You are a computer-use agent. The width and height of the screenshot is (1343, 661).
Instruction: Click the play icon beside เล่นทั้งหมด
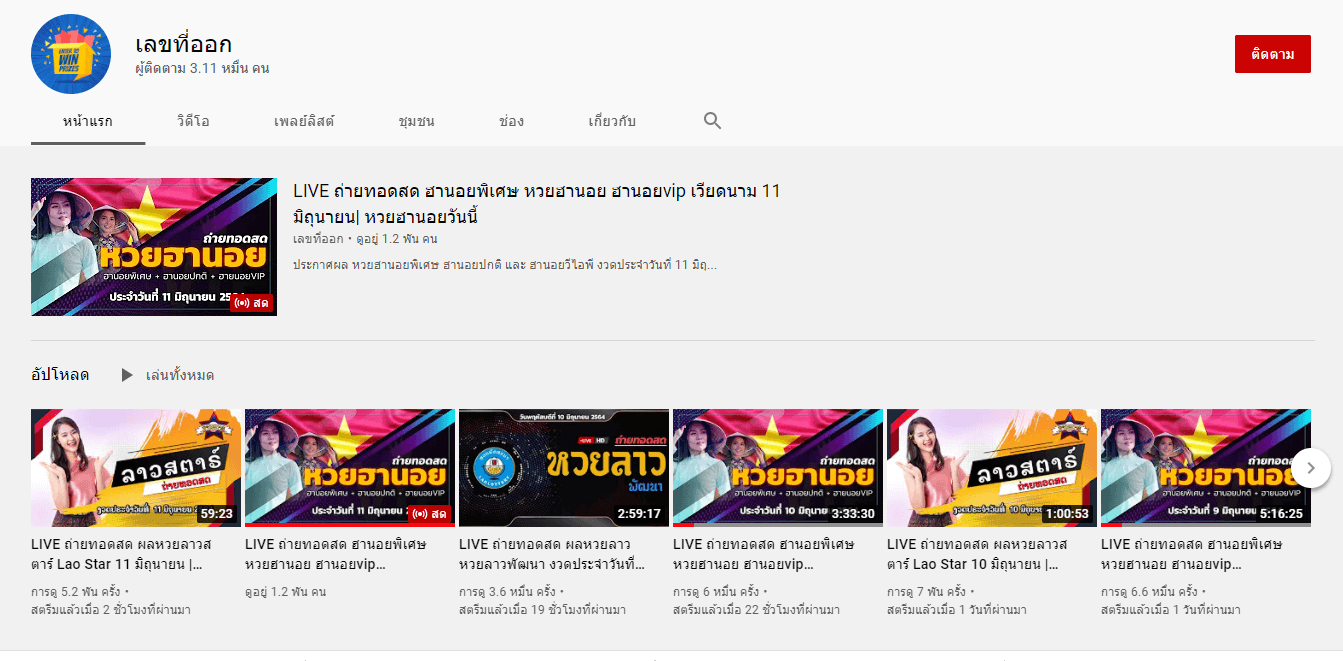(x=127, y=375)
